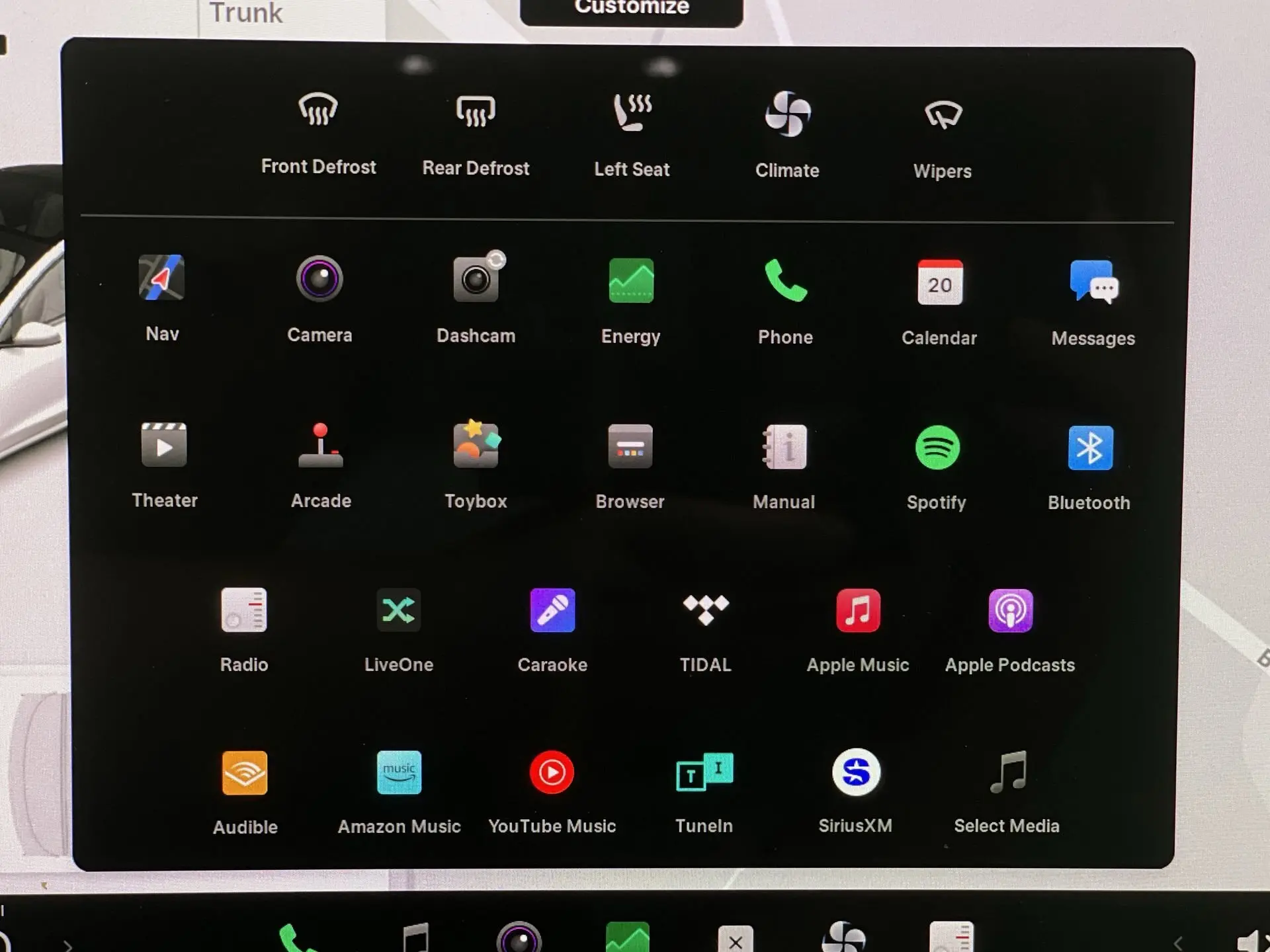
Task: Launch Spotify
Action: point(937,468)
